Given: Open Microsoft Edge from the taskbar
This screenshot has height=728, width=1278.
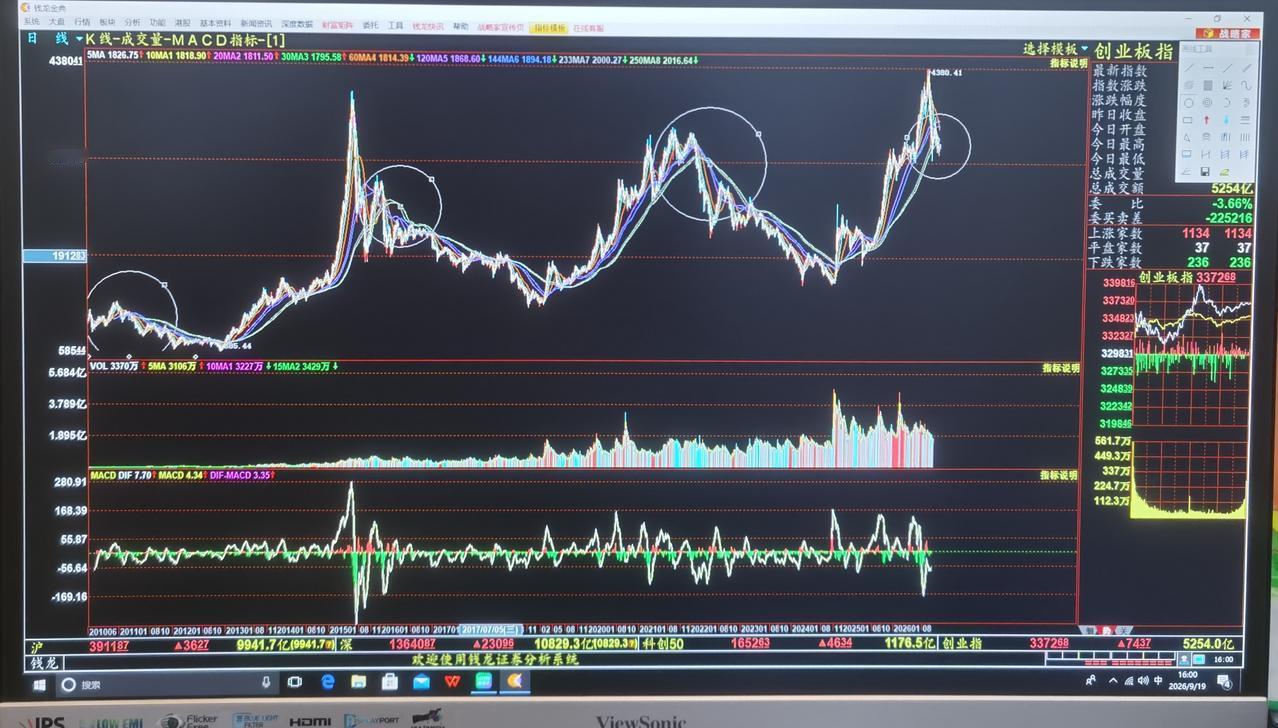Looking at the screenshot, I should (x=327, y=682).
